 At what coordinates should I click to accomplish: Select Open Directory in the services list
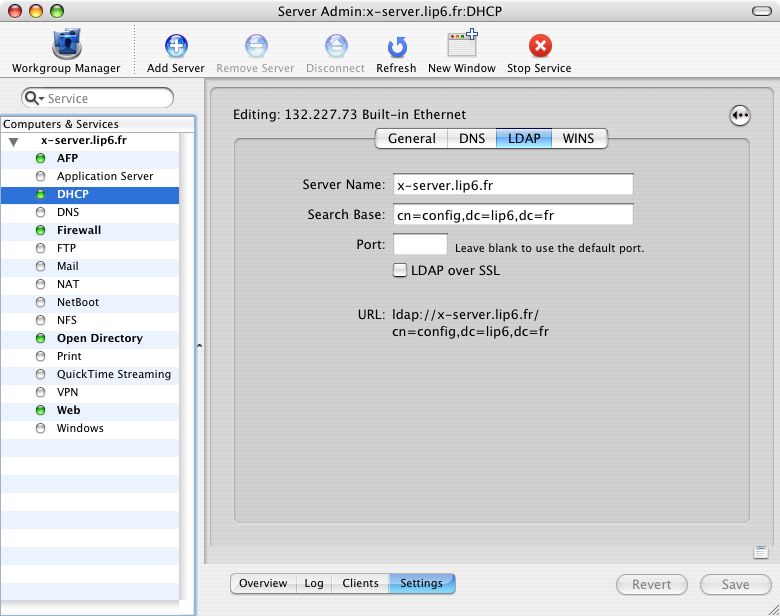point(99,338)
